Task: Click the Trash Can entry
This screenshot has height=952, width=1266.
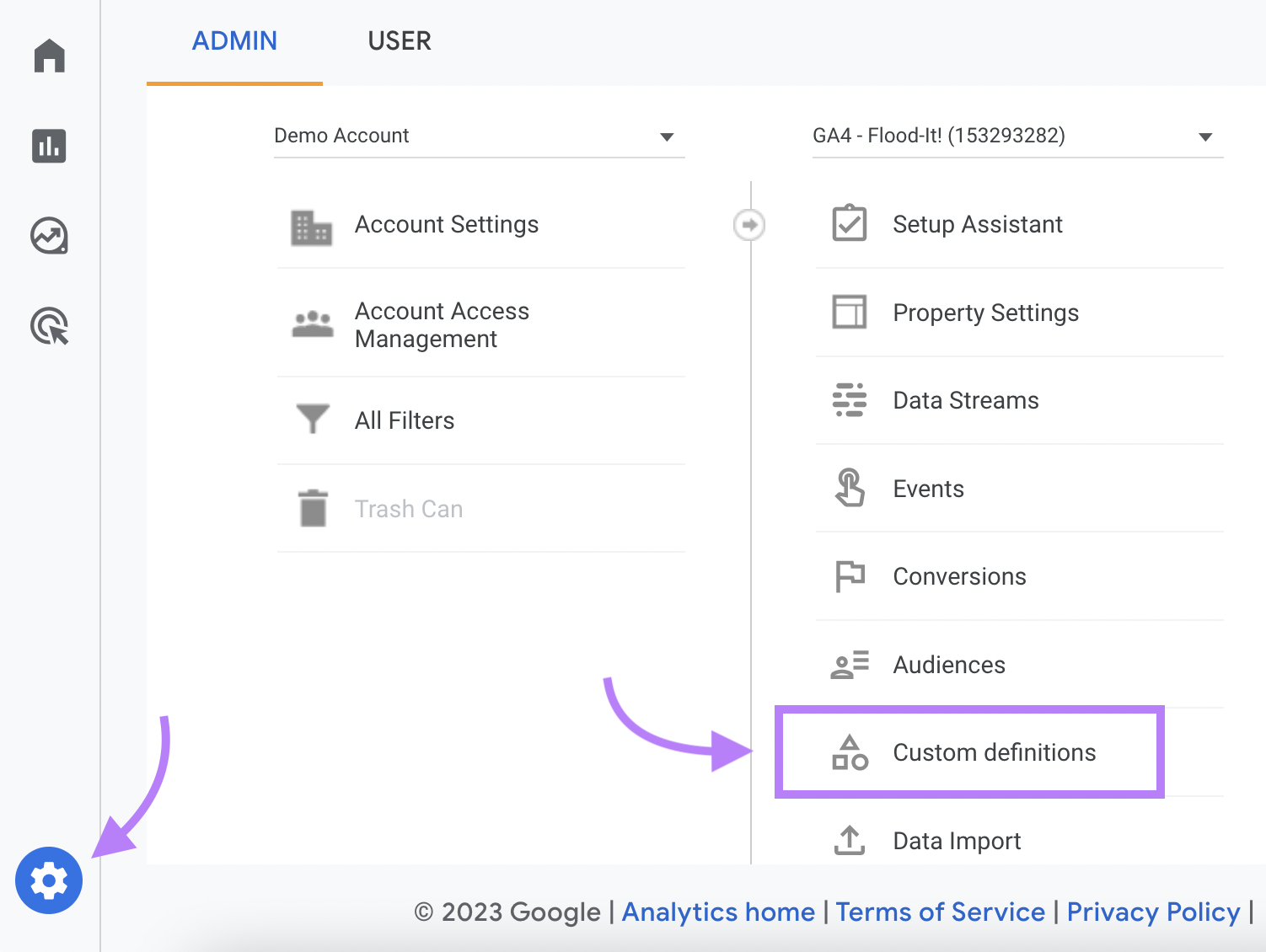Action: pos(409,508)
